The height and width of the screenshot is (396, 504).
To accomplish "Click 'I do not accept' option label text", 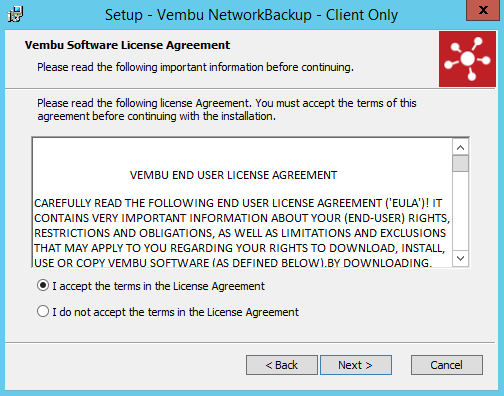I will coord(175,312).
